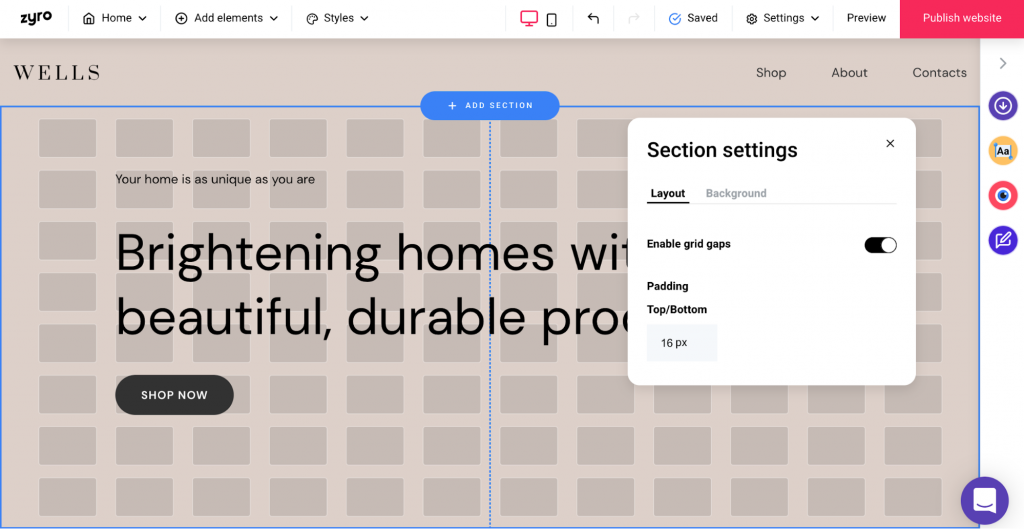Close the Section settings panel
Image resolution: width=1024 pixels, height=529 pixels.
tap(890, 143)
